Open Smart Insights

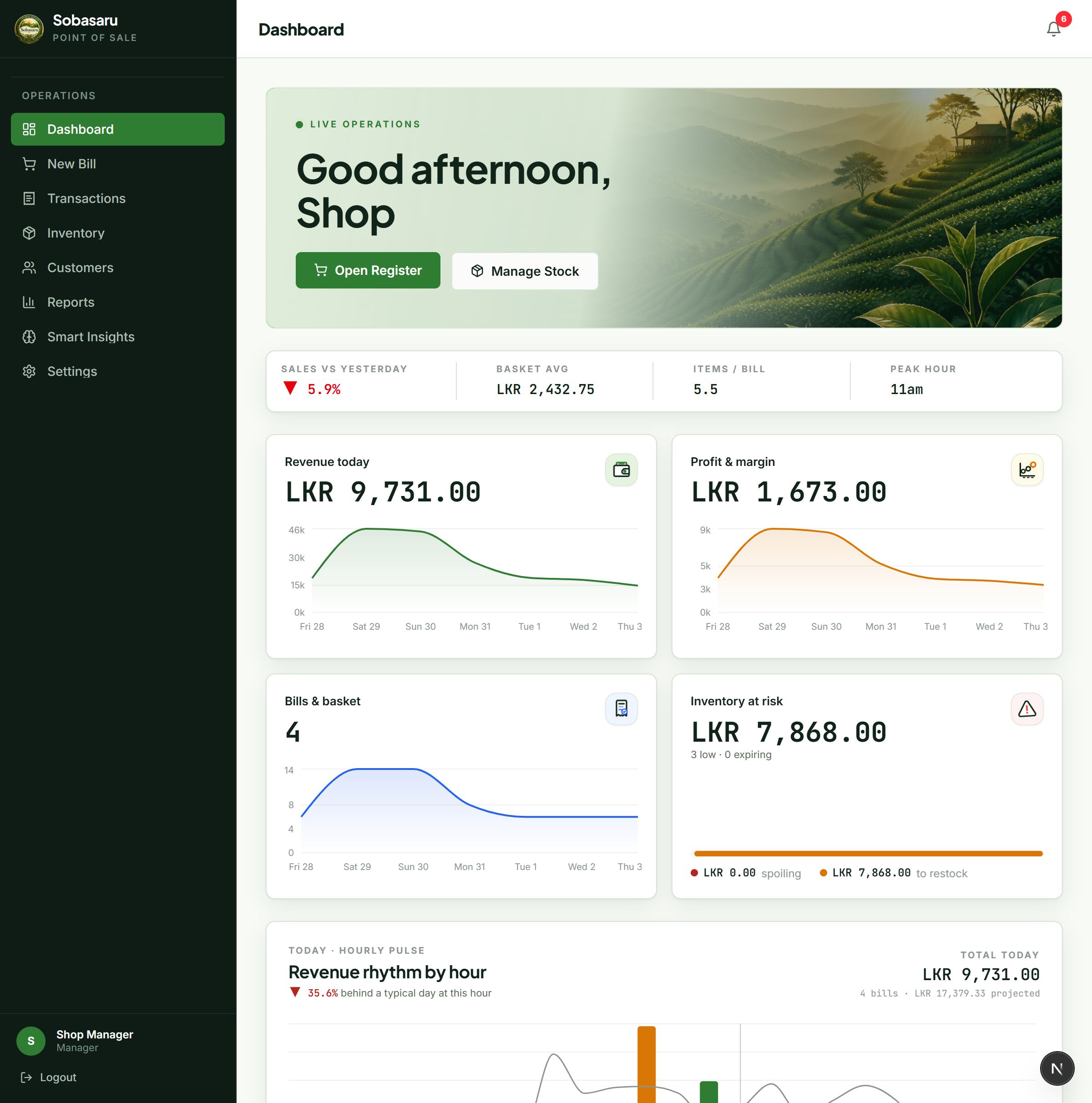(117, 336)
